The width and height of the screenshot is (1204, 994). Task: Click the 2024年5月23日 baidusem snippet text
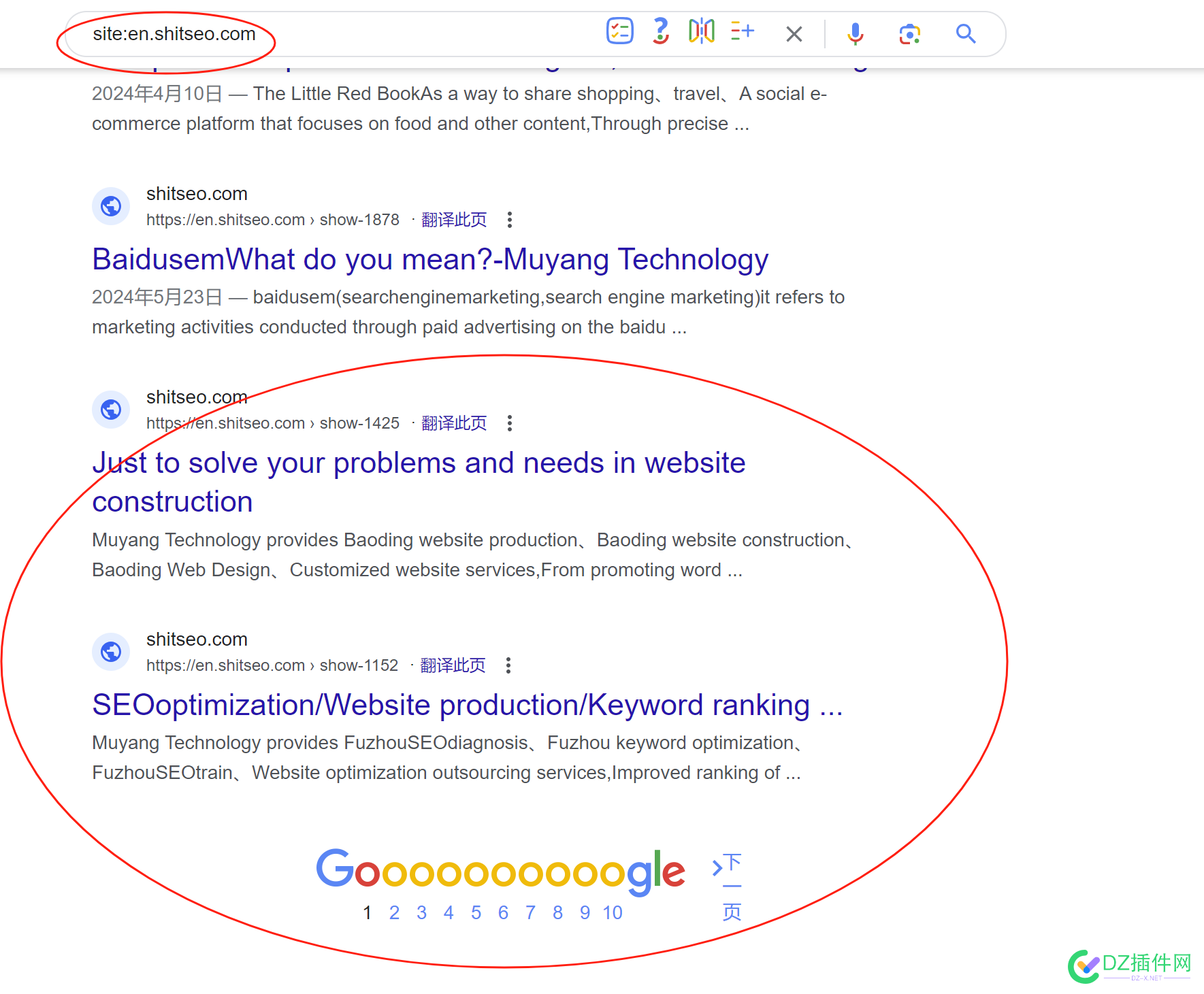[468, 312]
